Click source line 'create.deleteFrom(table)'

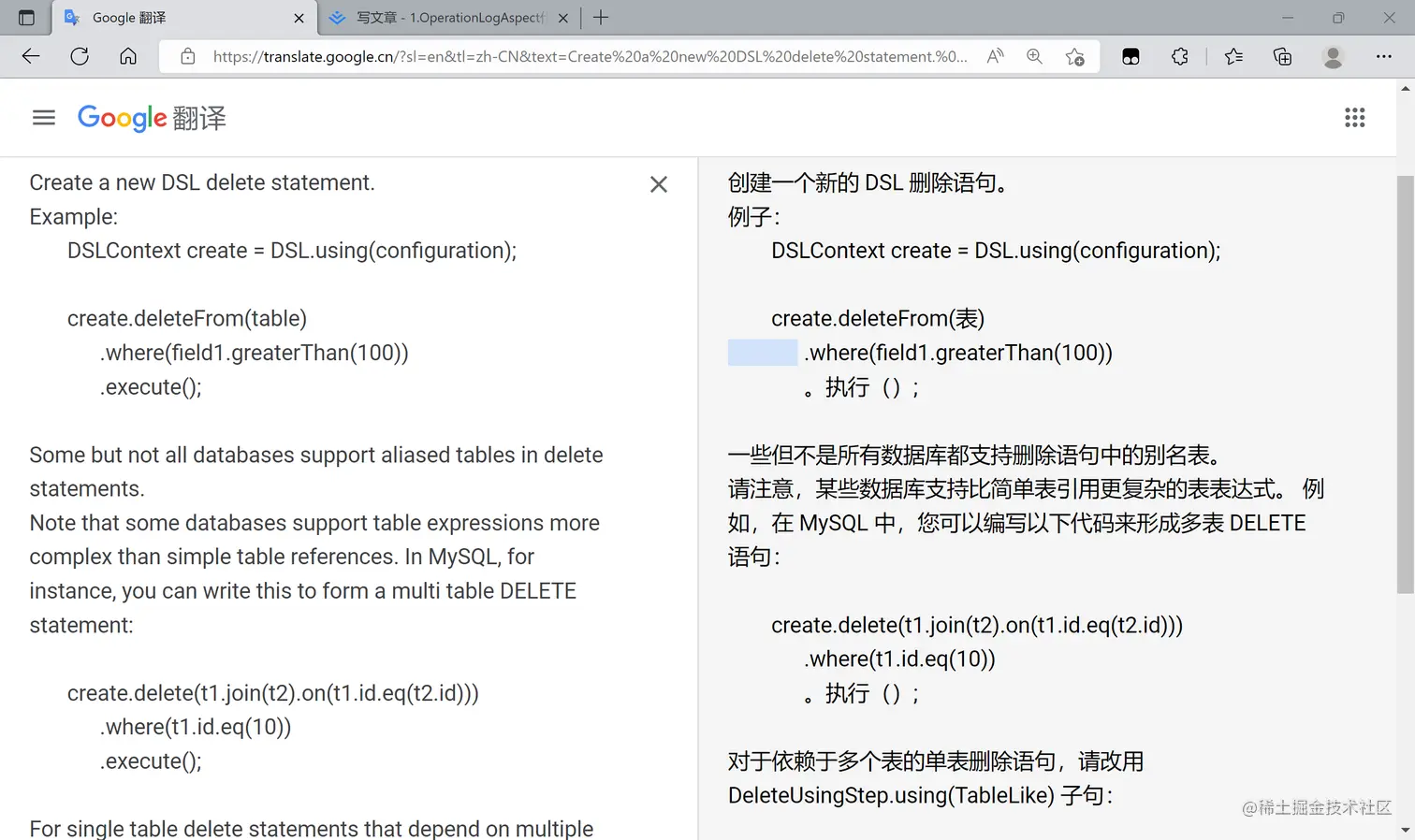click(x=187, y=318)
